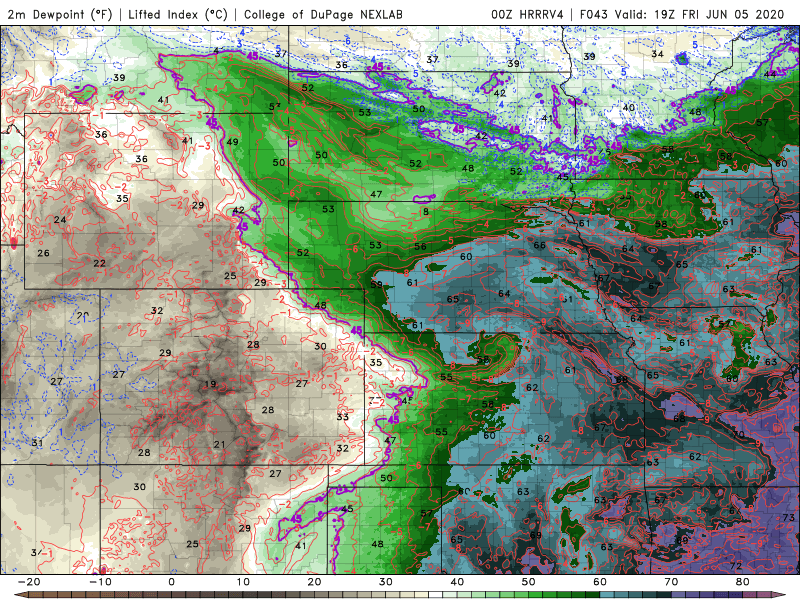This screenshot has height=600, width=800.
Task: Click the dewpoint value 26 on the map
Action: point(43,253)
